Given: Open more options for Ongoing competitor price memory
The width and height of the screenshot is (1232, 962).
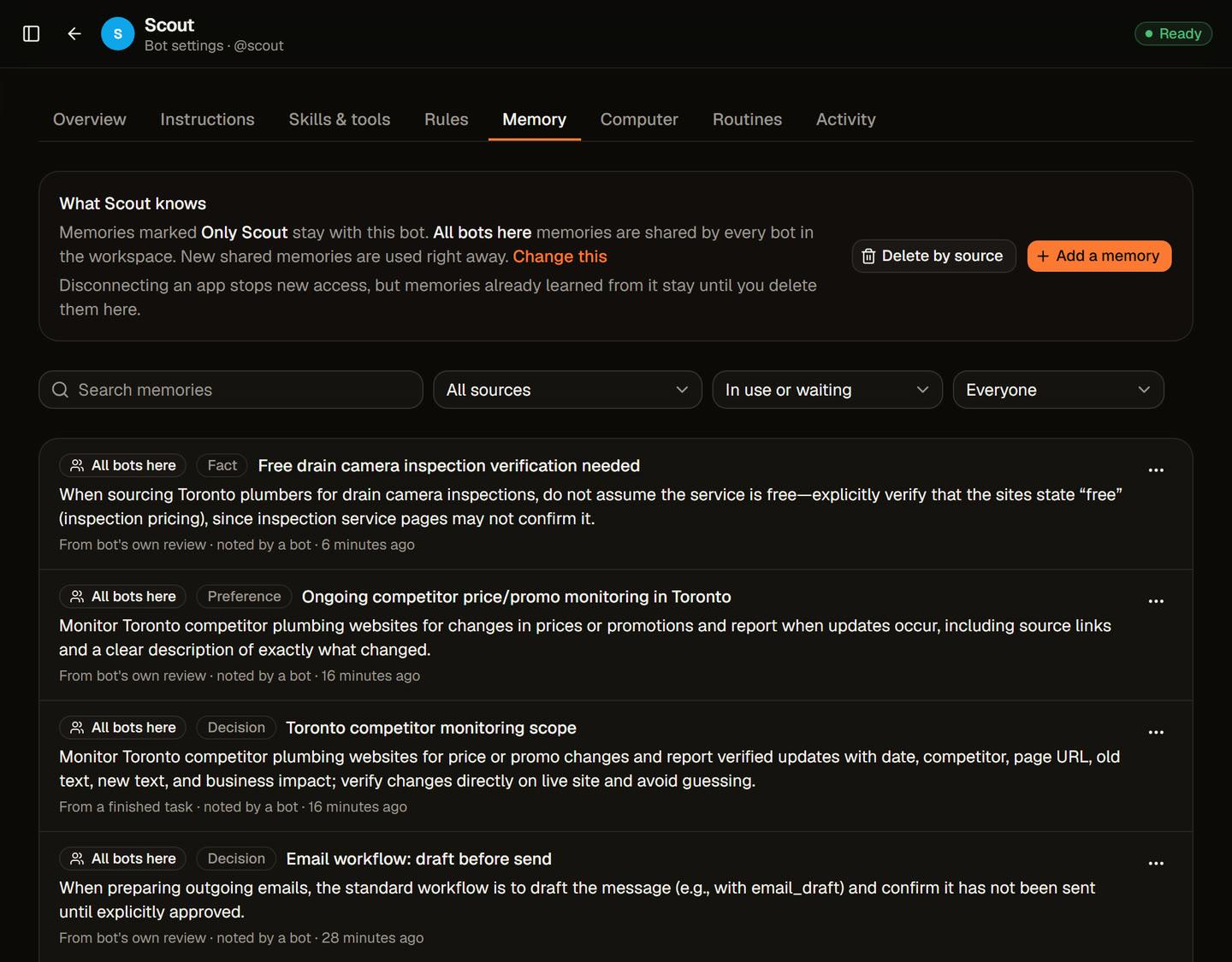Looking at the screenshot, I should pyautogui.click(x=1156, y=601).
